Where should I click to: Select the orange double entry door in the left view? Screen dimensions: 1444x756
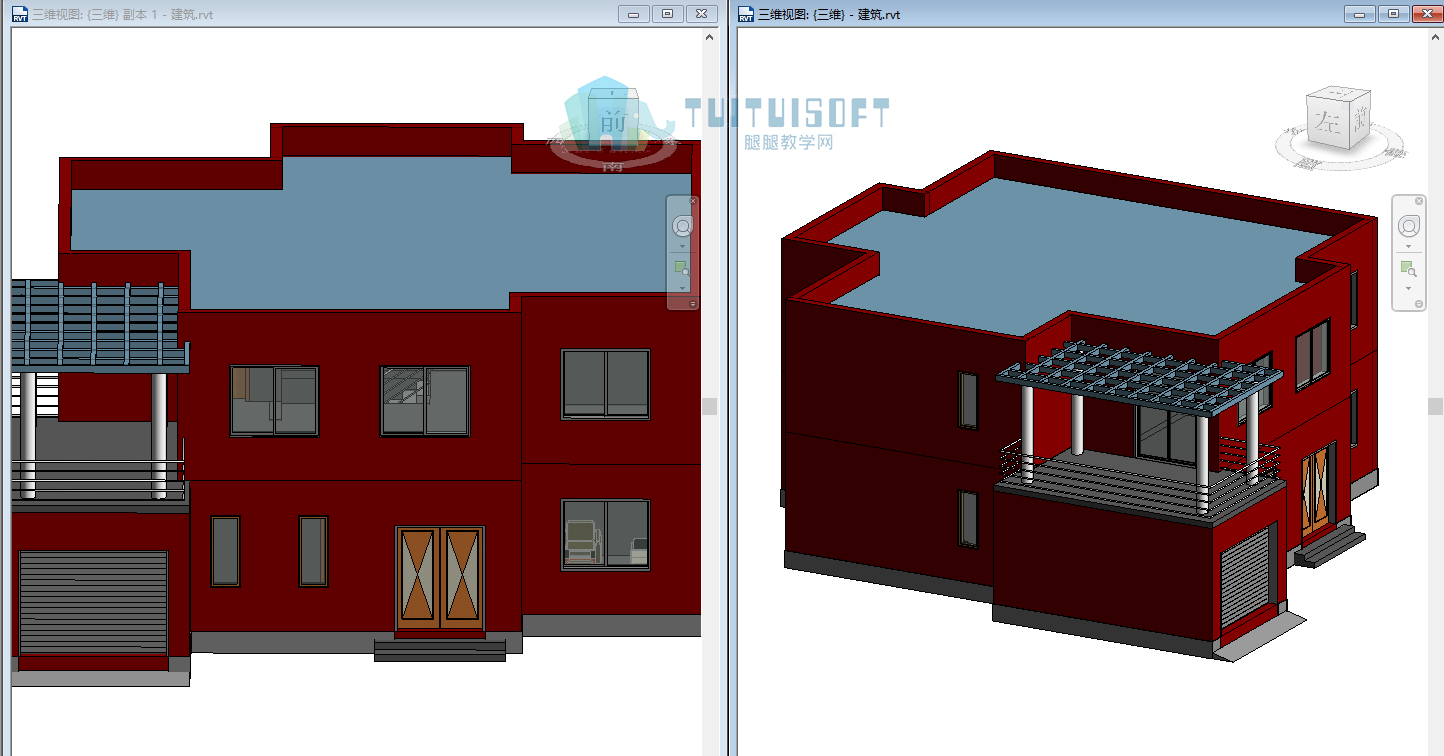click(440, 577)
